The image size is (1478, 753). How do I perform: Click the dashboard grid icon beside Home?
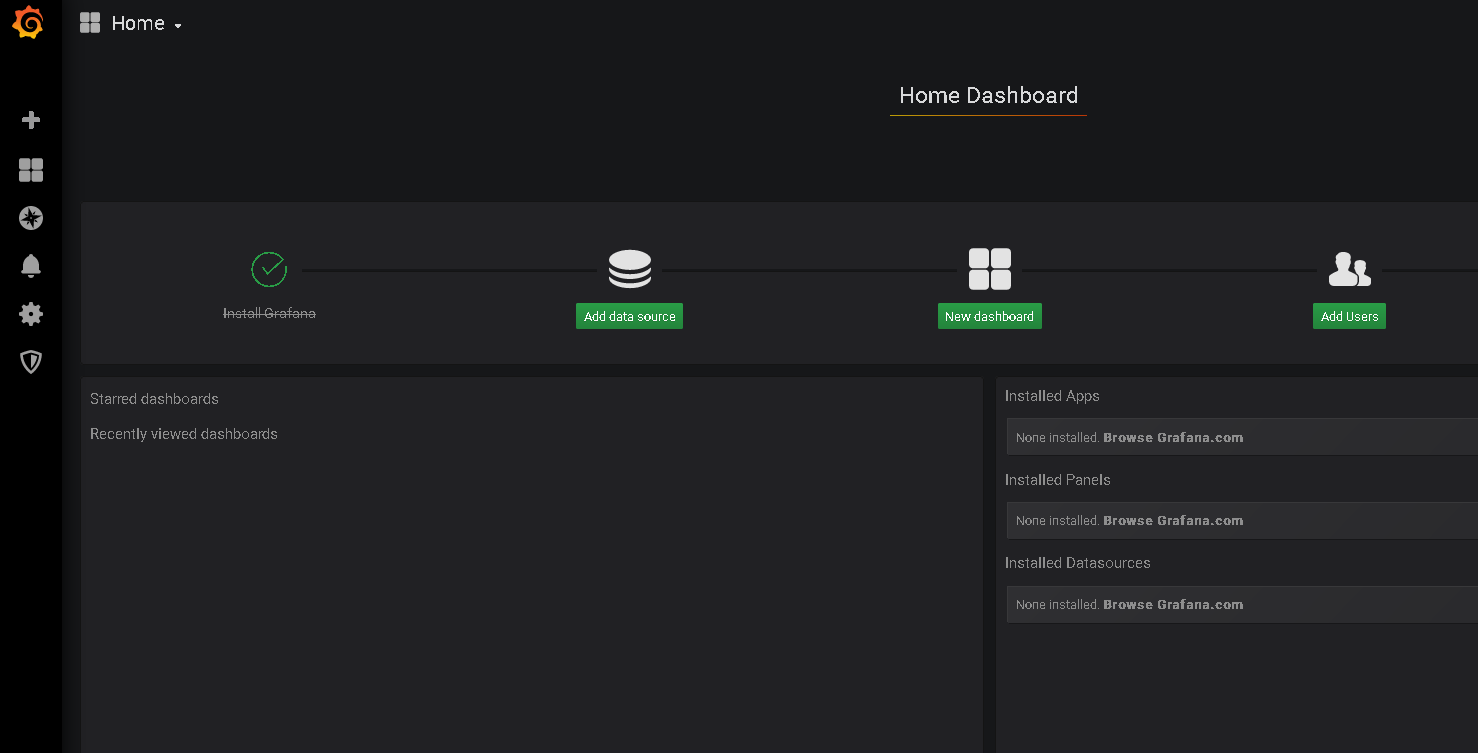click(90, 23)
